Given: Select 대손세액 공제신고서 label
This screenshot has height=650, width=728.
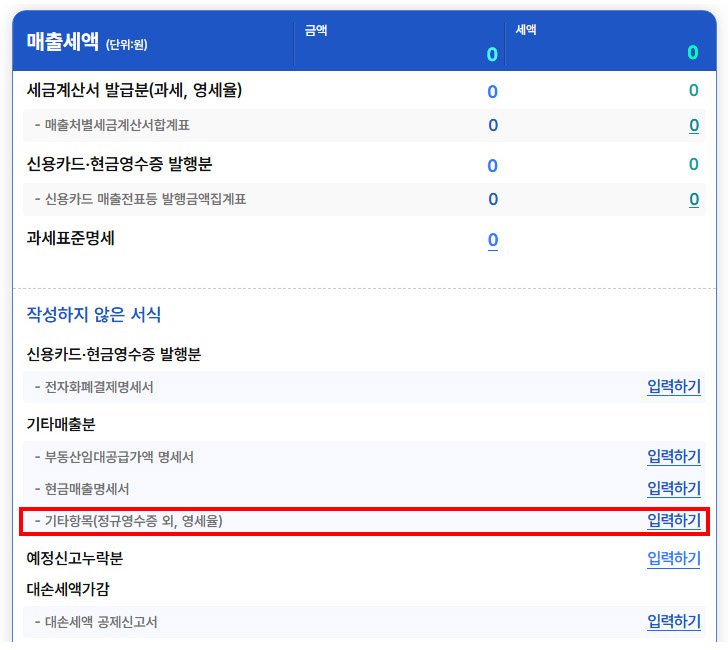Looking at the screenshot, I should click(101, 622).
